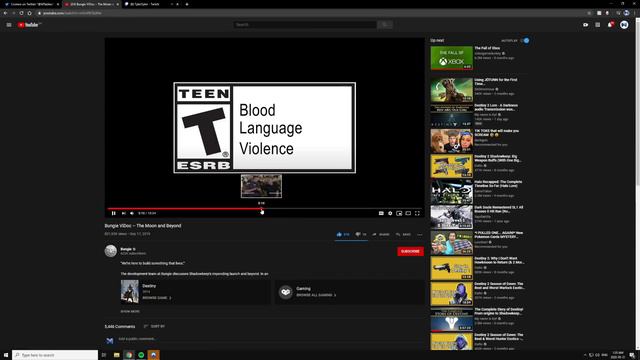Save video to a playlist
Image resolution: width=640 pixels, height=360 pixels.
[x=403, y=234]
